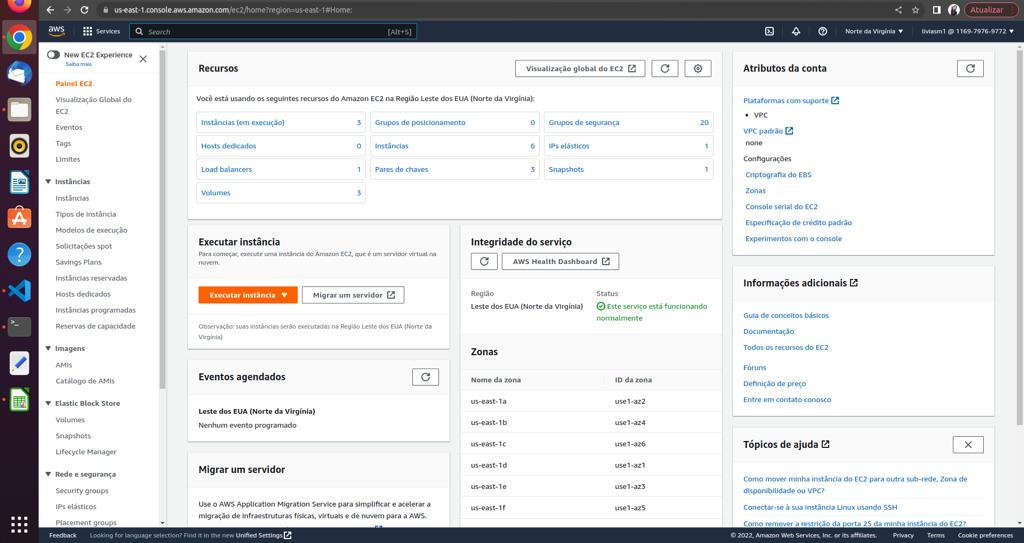1024x543 pixels.
Task: Open the AWS help question-mark icon
Action: 822,31
